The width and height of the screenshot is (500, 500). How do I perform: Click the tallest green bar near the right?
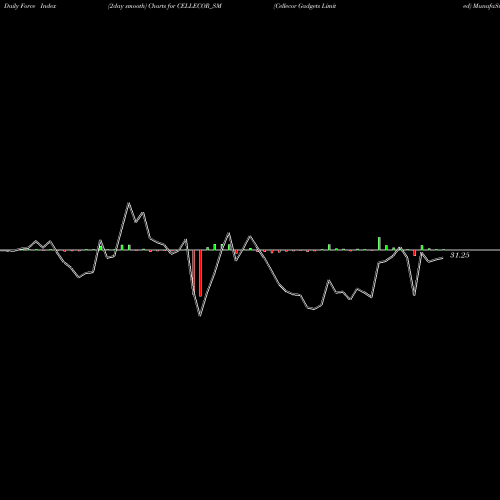point(379,243)
